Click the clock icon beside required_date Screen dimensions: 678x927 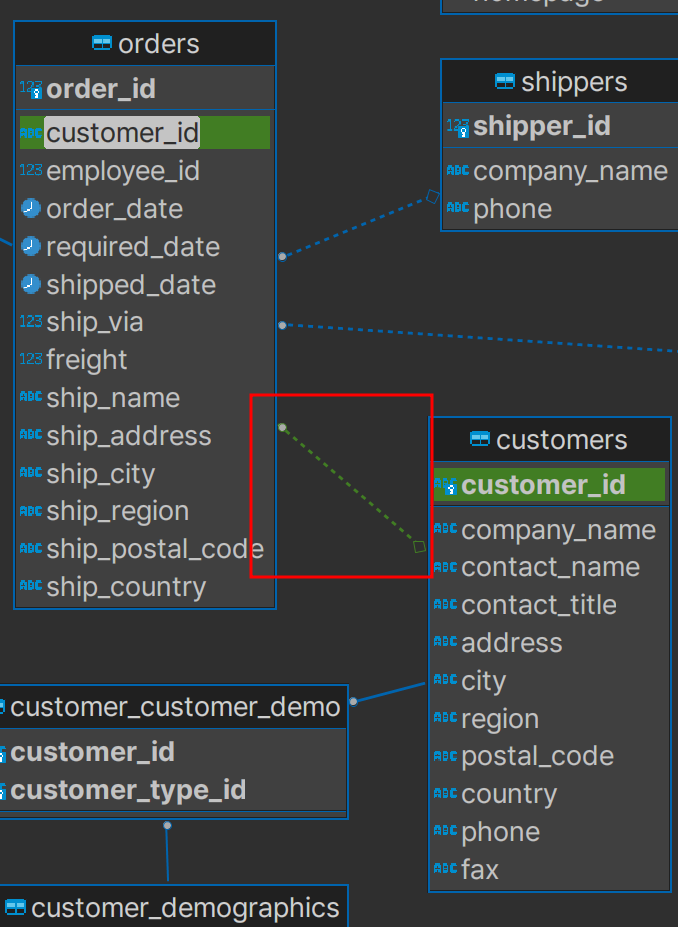click(31, 246)
